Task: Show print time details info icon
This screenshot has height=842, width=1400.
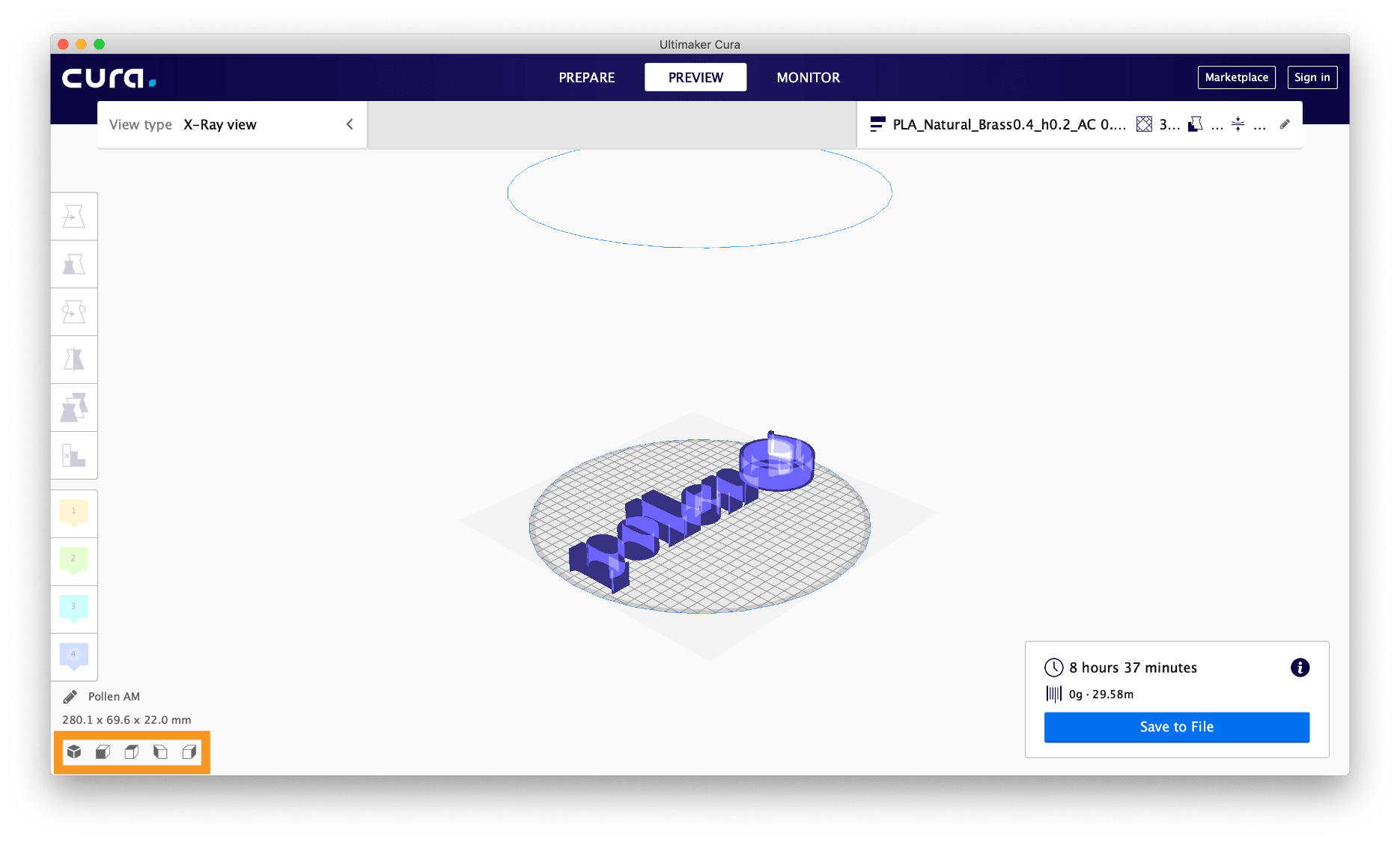Action: 1300,668
